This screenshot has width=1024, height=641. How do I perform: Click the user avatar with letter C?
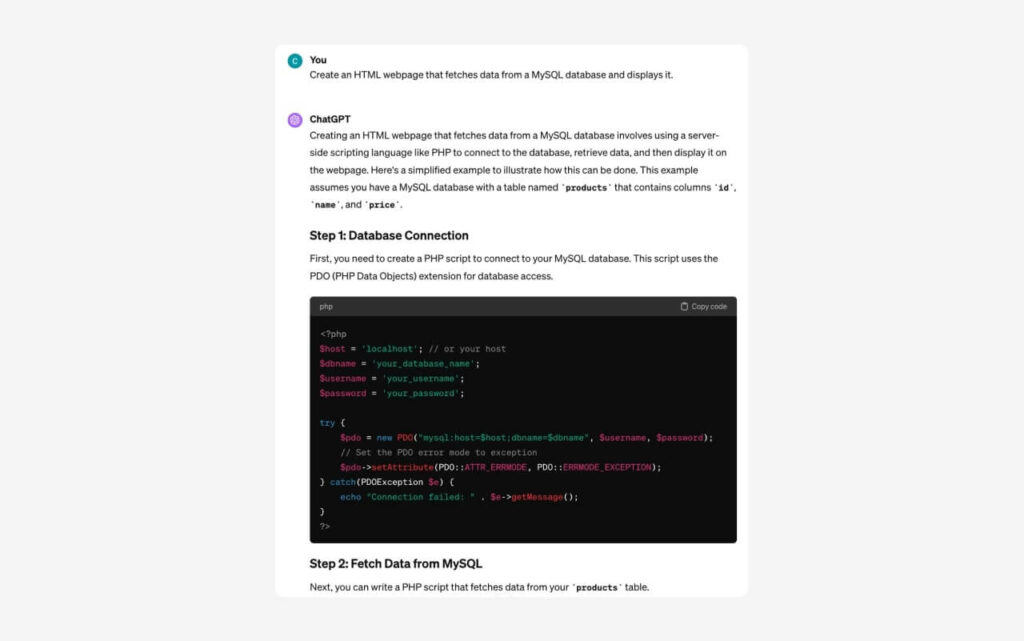(295, 61)
